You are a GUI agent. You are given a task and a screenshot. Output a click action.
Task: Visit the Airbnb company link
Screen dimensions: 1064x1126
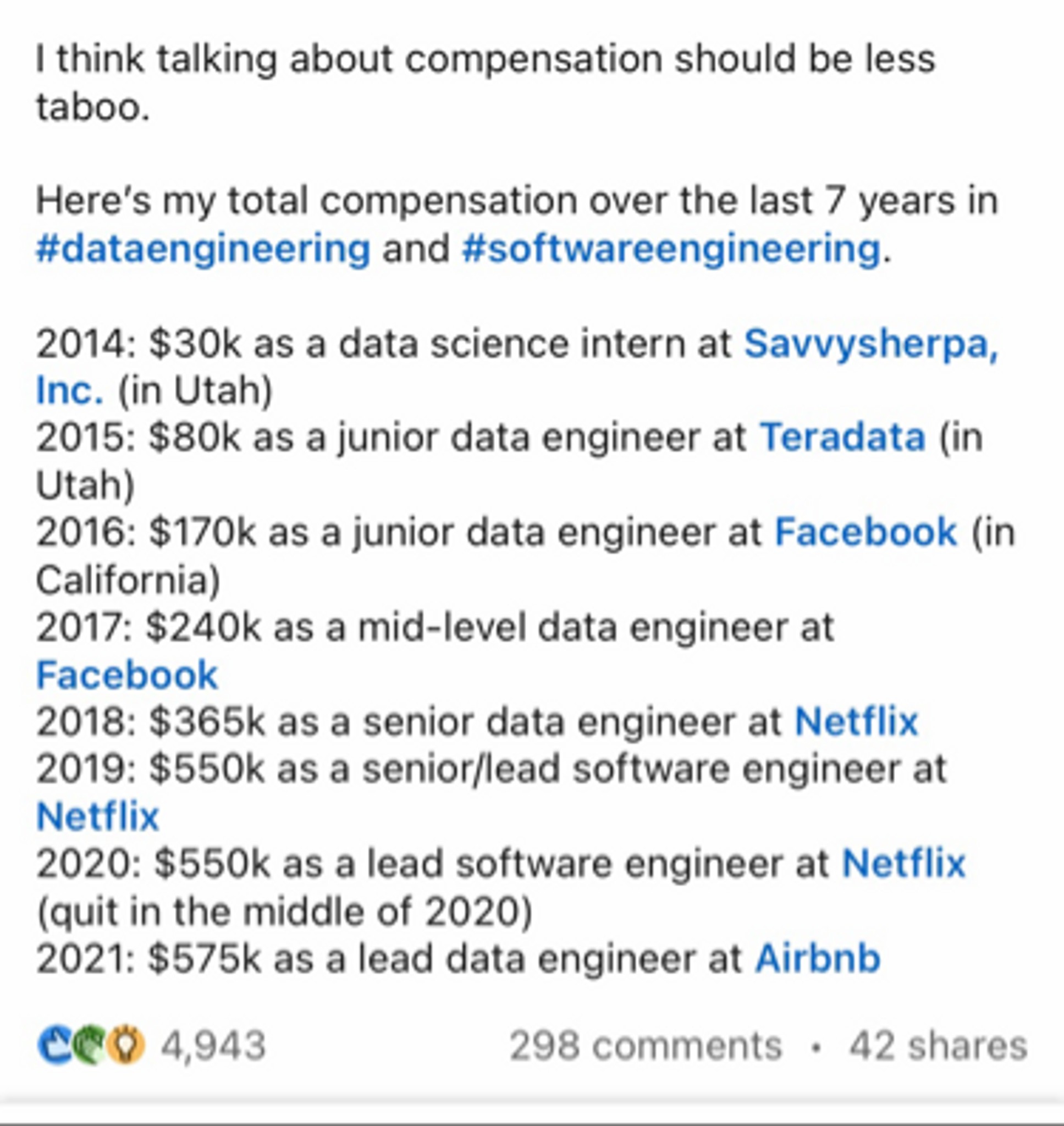[817, 959]
